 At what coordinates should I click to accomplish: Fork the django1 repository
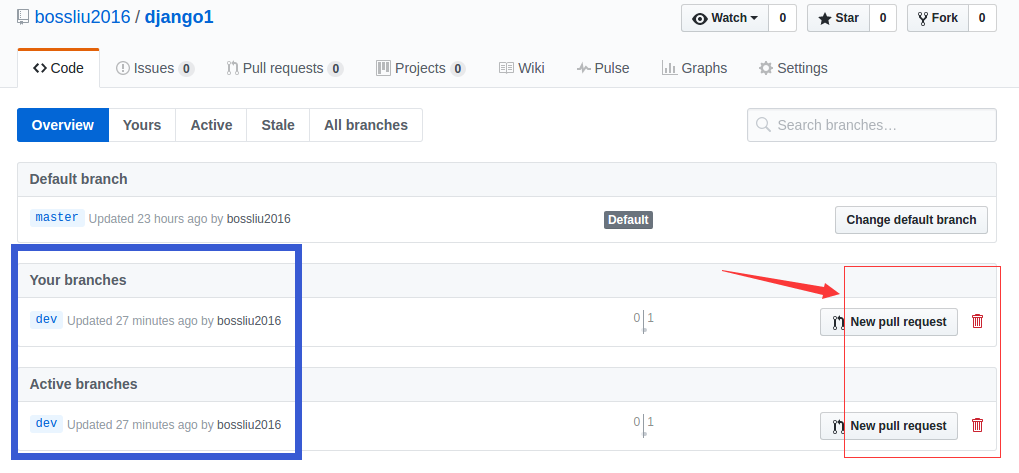click(x=937, y=18)
